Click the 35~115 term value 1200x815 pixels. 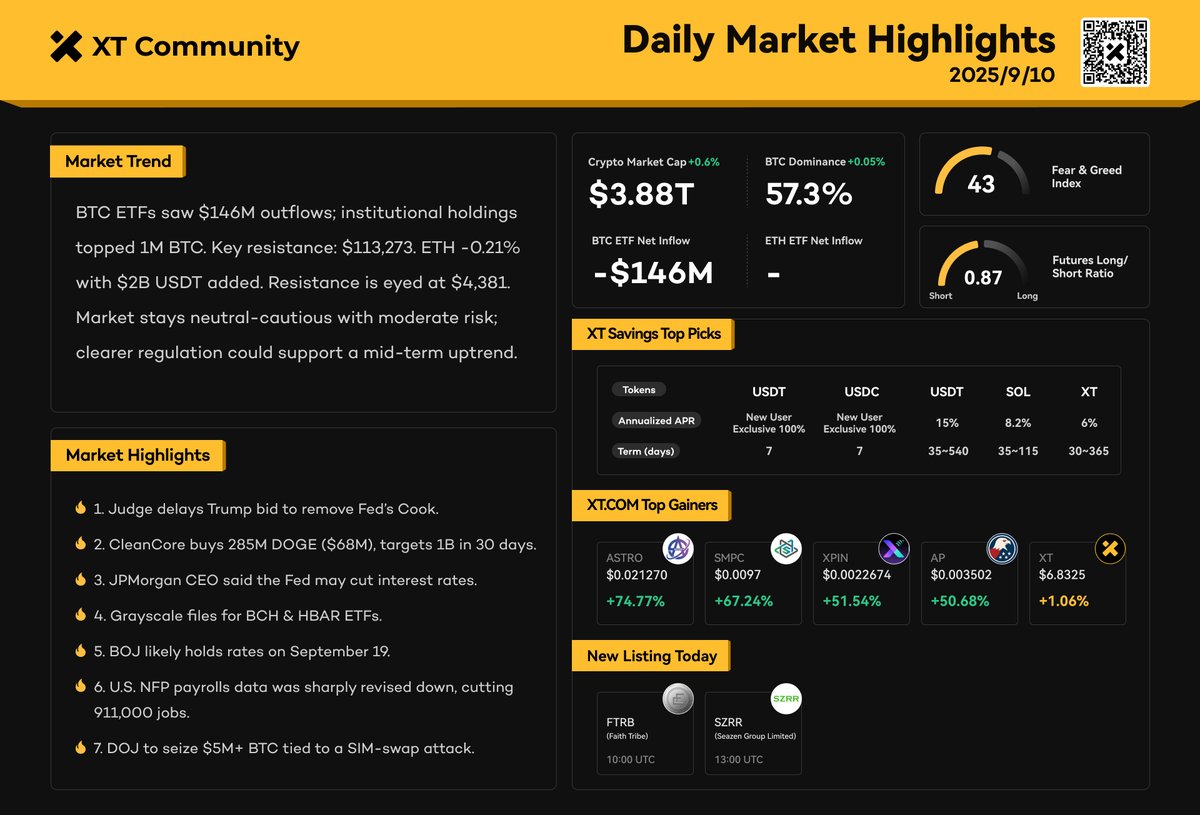click(x=1018, y=451)
